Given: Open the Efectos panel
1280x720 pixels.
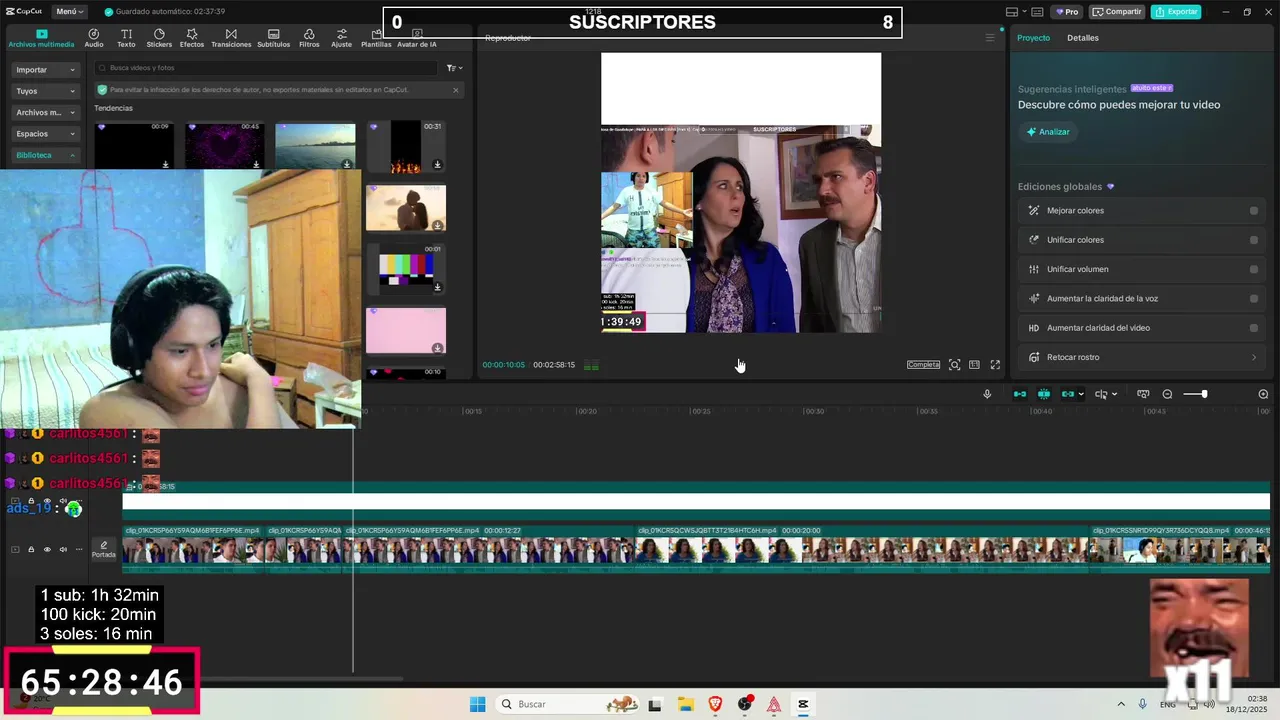Looking at the screenshot, I should 192,38.
